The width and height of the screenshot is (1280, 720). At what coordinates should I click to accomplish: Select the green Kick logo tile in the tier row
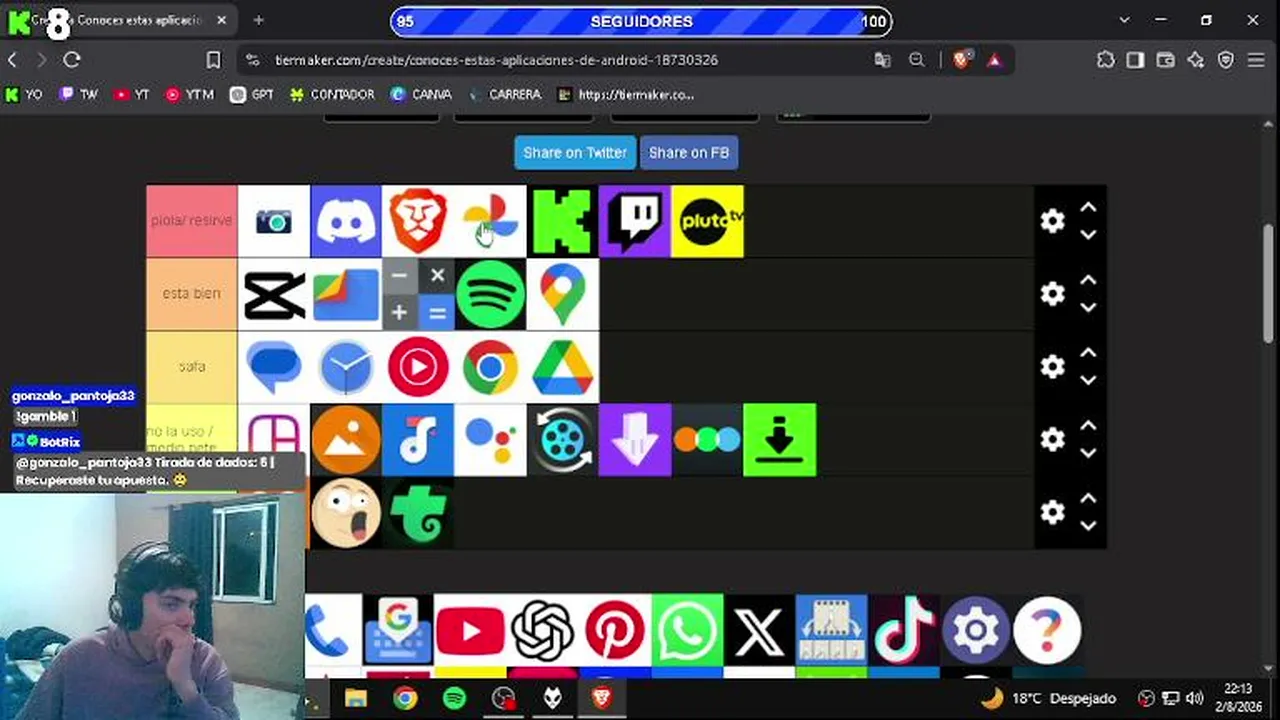562,221
